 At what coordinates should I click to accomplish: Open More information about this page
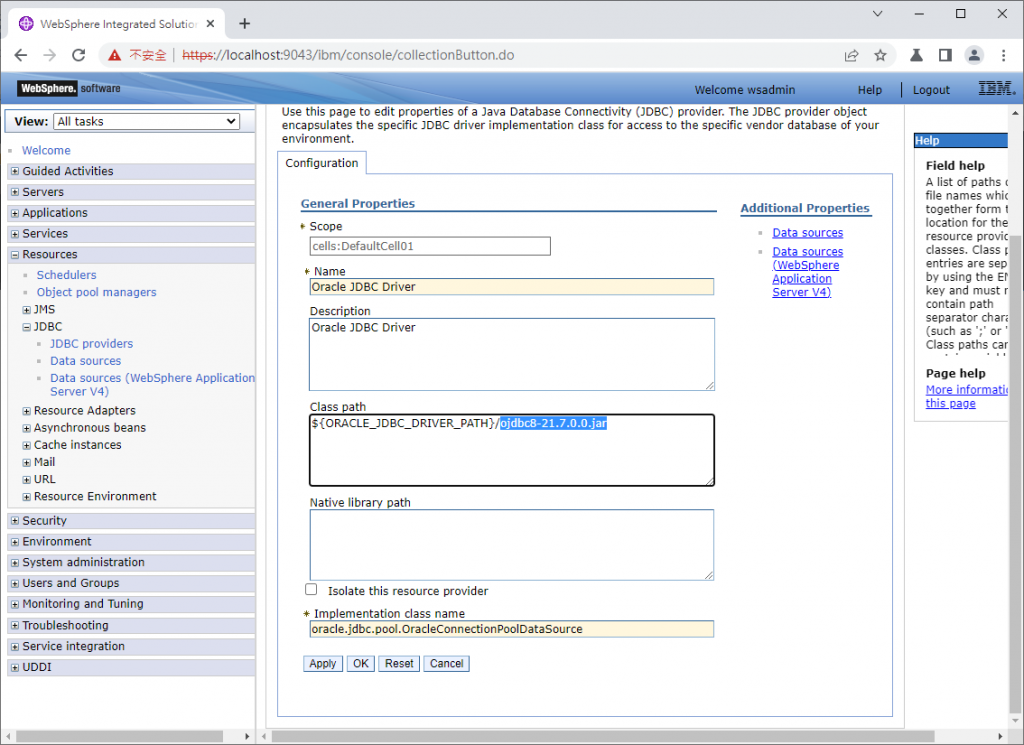click(967, 396)
